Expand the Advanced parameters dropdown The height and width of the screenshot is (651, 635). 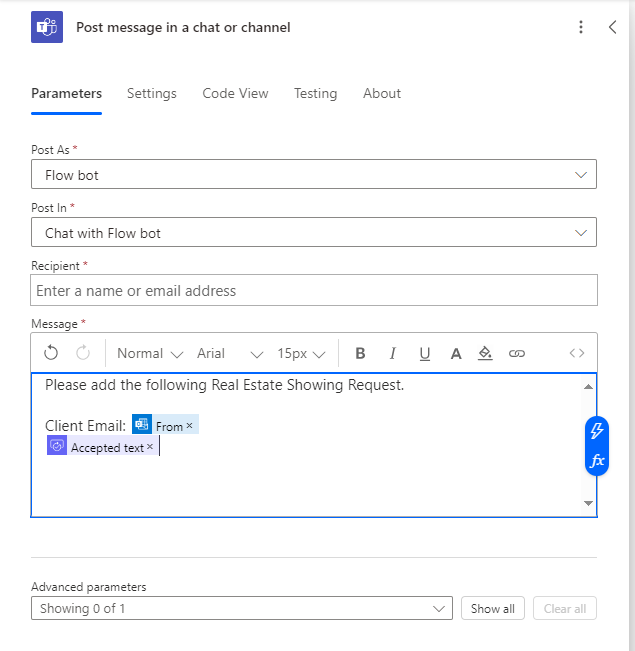242,608
